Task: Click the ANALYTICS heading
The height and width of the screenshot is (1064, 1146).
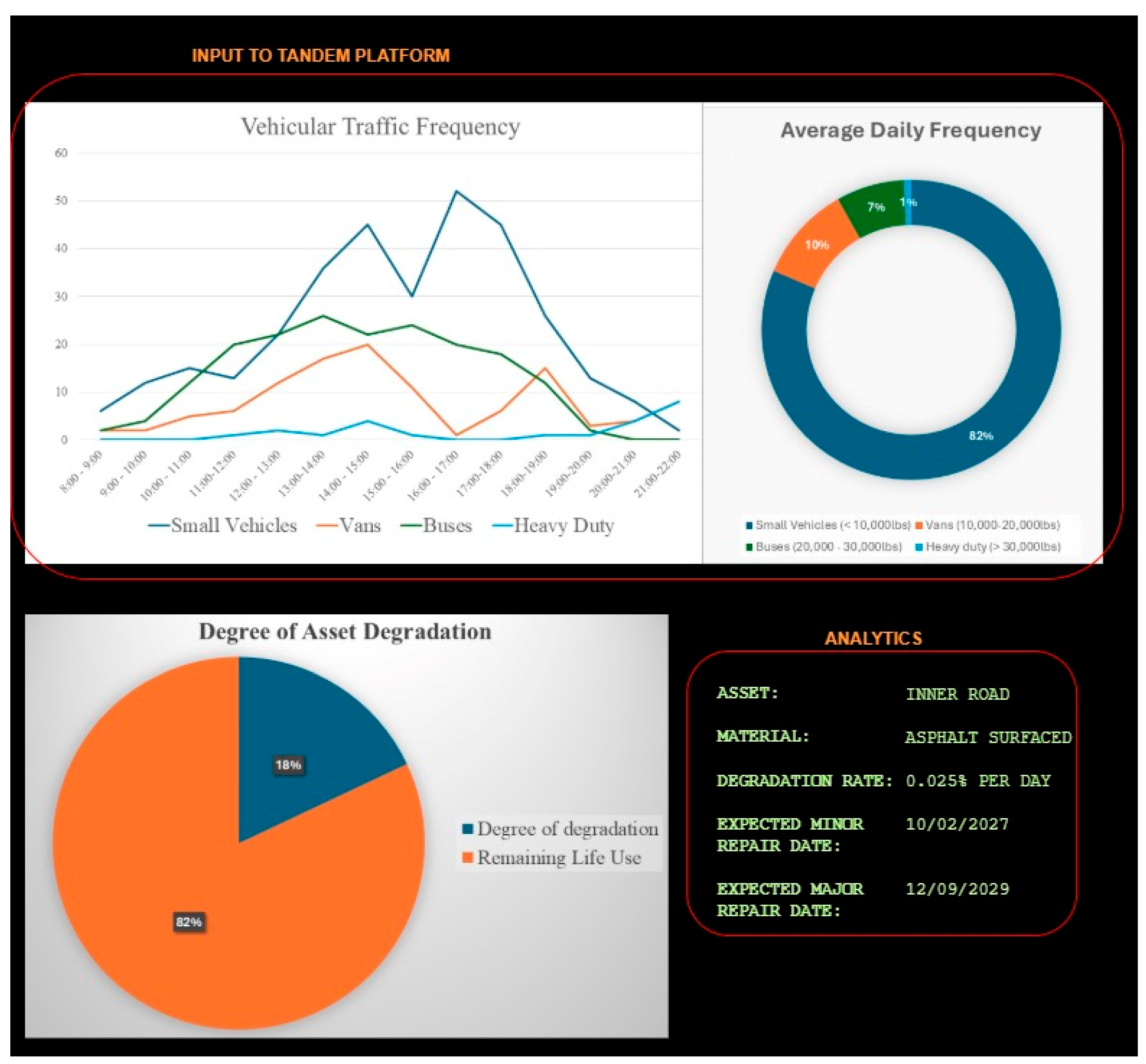Action: point(873,639)
